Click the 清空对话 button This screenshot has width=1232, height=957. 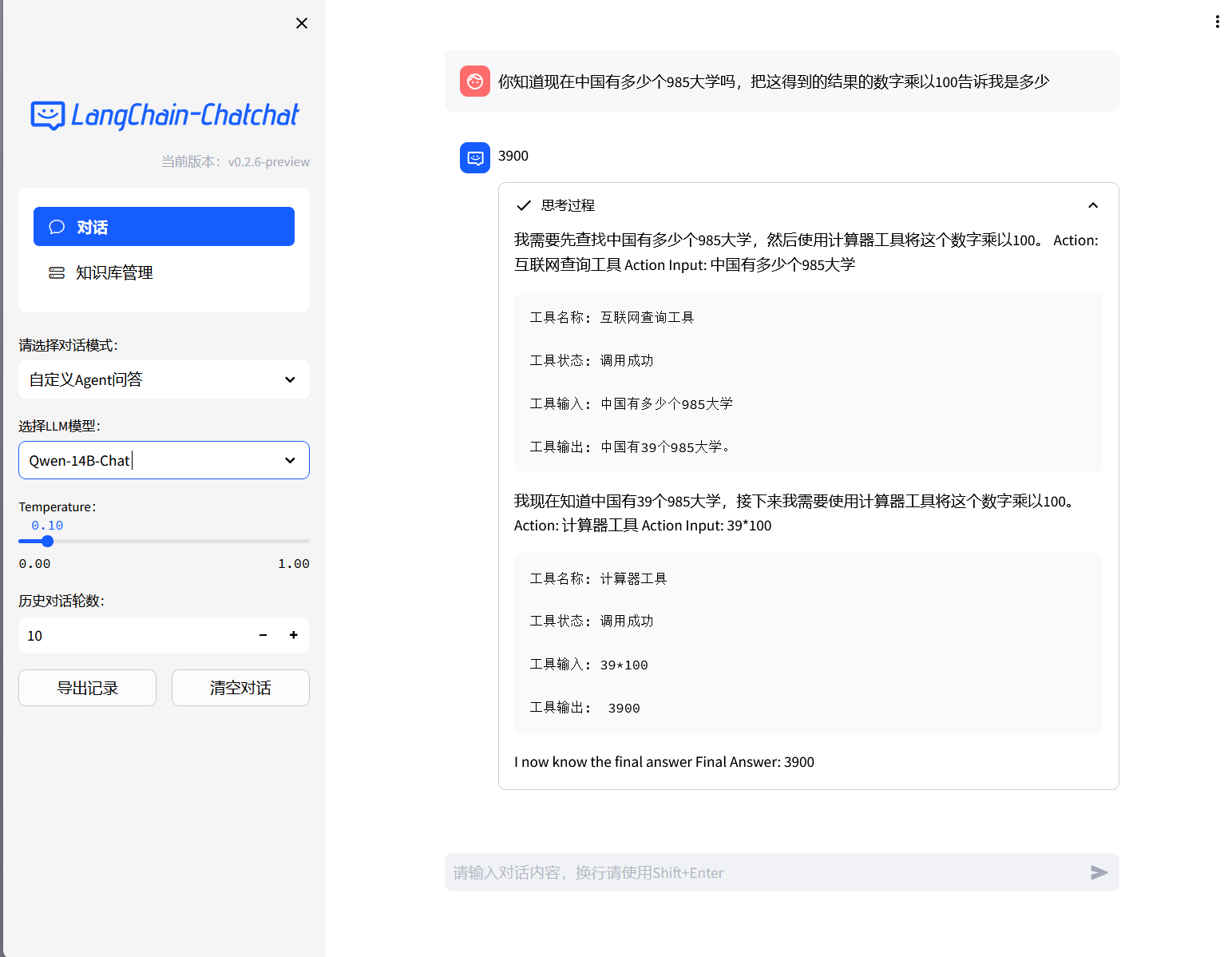240,688
